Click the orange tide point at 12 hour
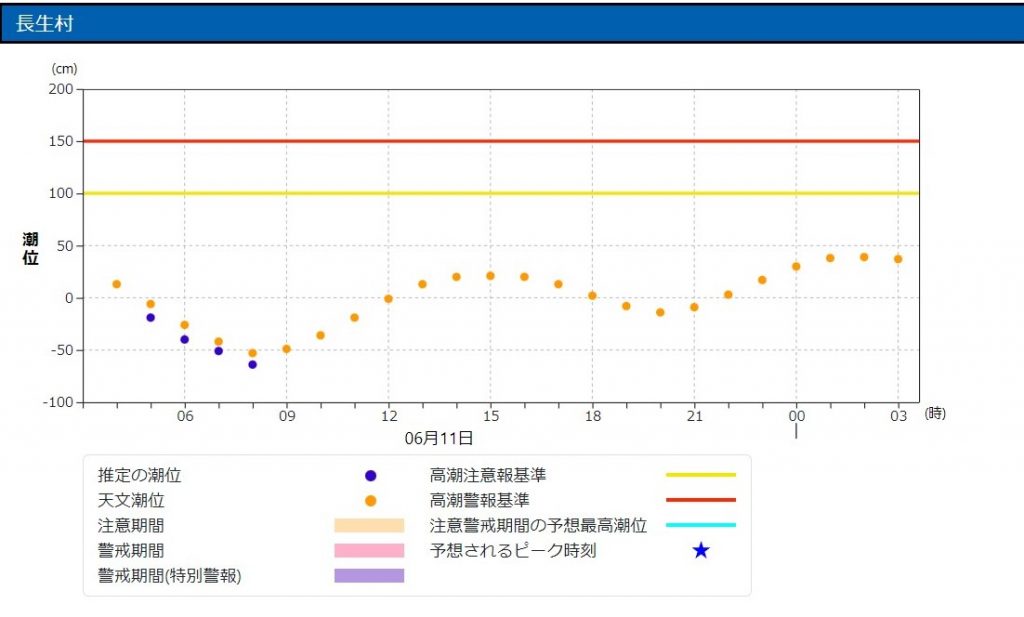 tap(389, 299)
